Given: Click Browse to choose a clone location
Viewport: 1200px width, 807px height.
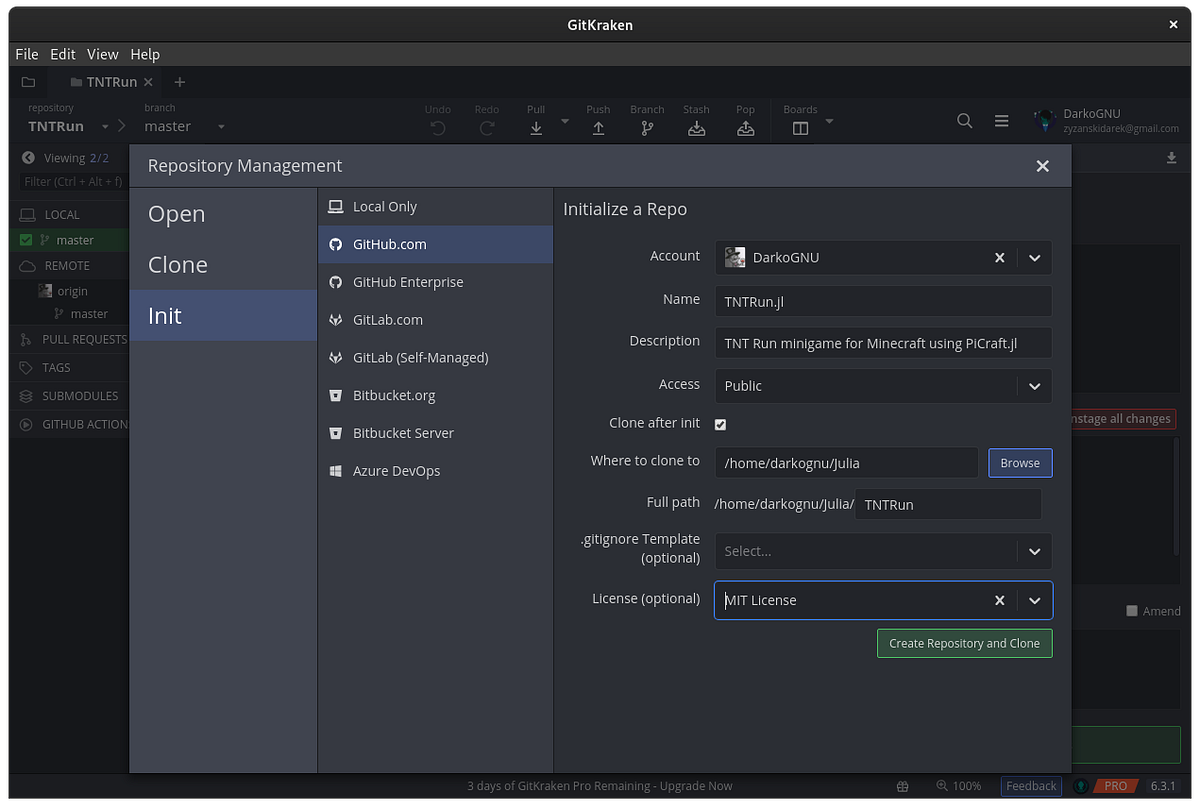Looking at the screenshot, I should tap(1019, 462).
